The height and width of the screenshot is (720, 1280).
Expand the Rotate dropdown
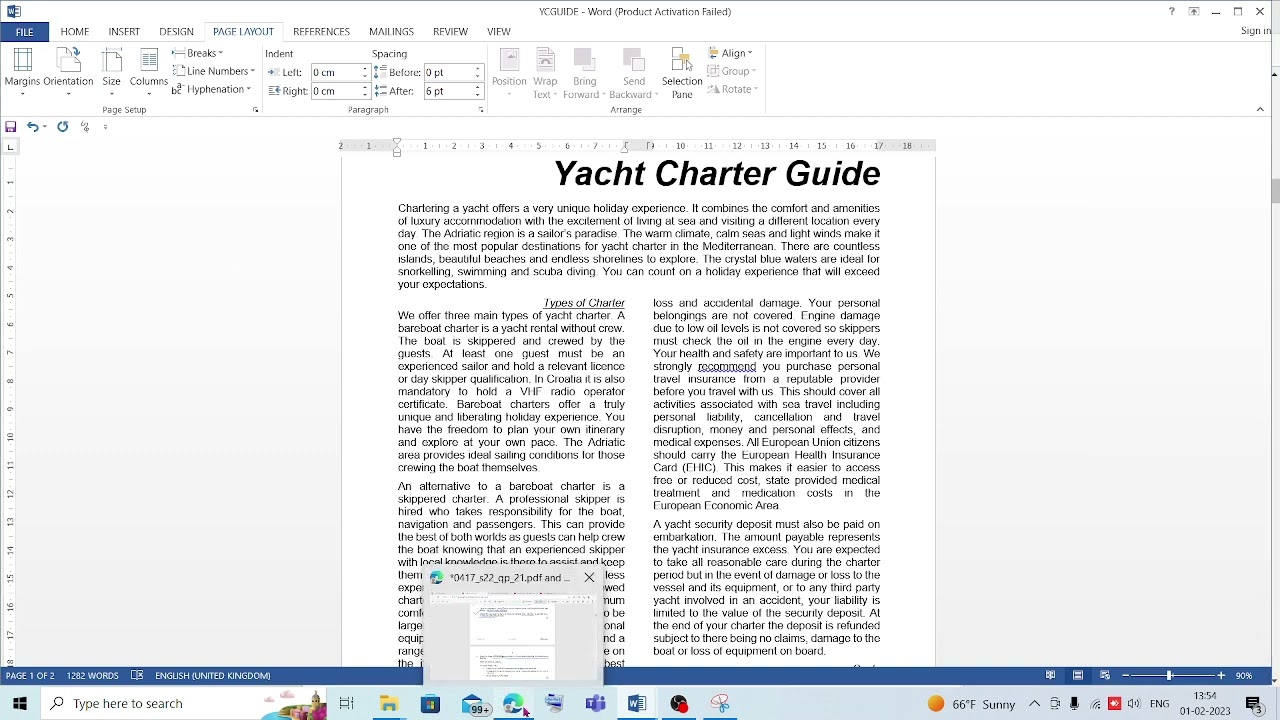[x=732, y=89]
